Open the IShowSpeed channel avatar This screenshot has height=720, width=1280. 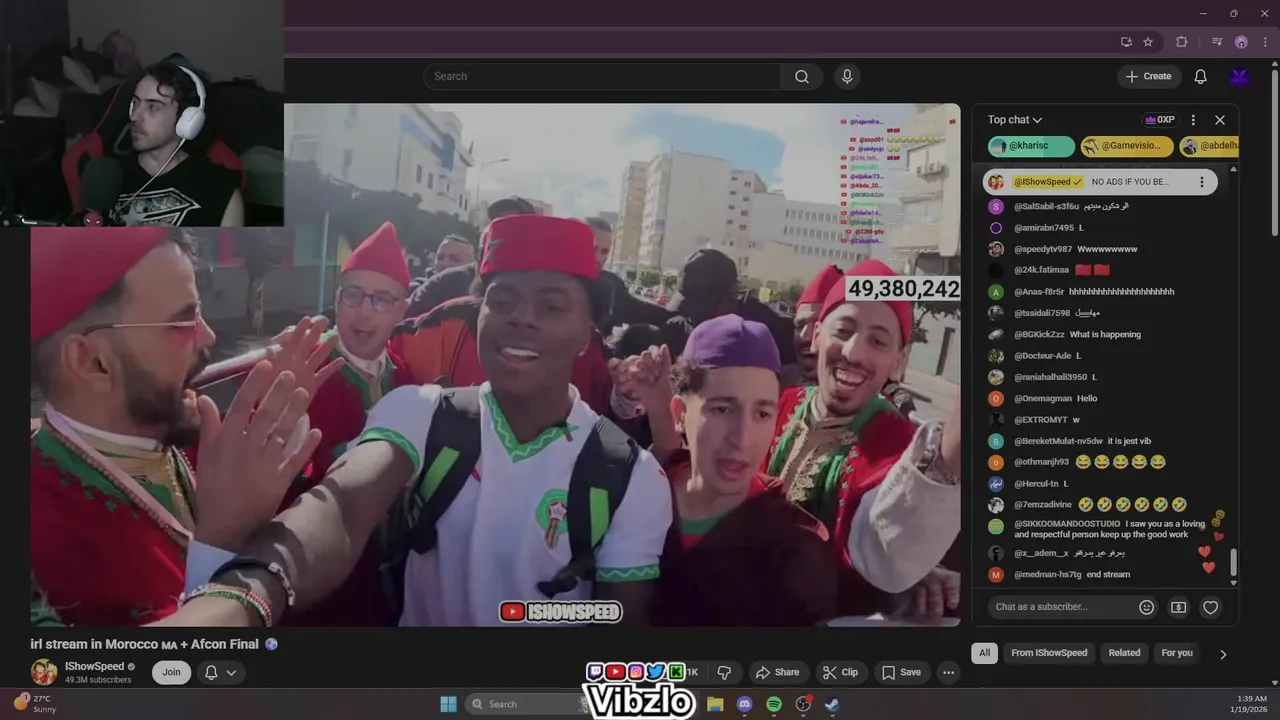pos(44,672)
